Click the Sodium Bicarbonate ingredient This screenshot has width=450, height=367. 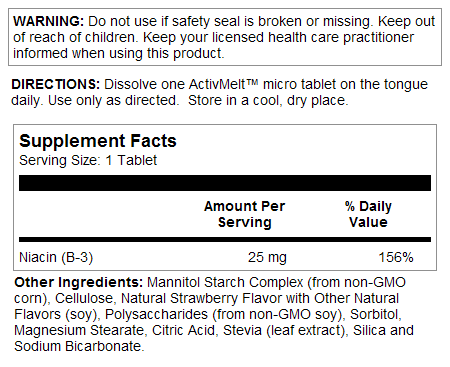point(79,346)
